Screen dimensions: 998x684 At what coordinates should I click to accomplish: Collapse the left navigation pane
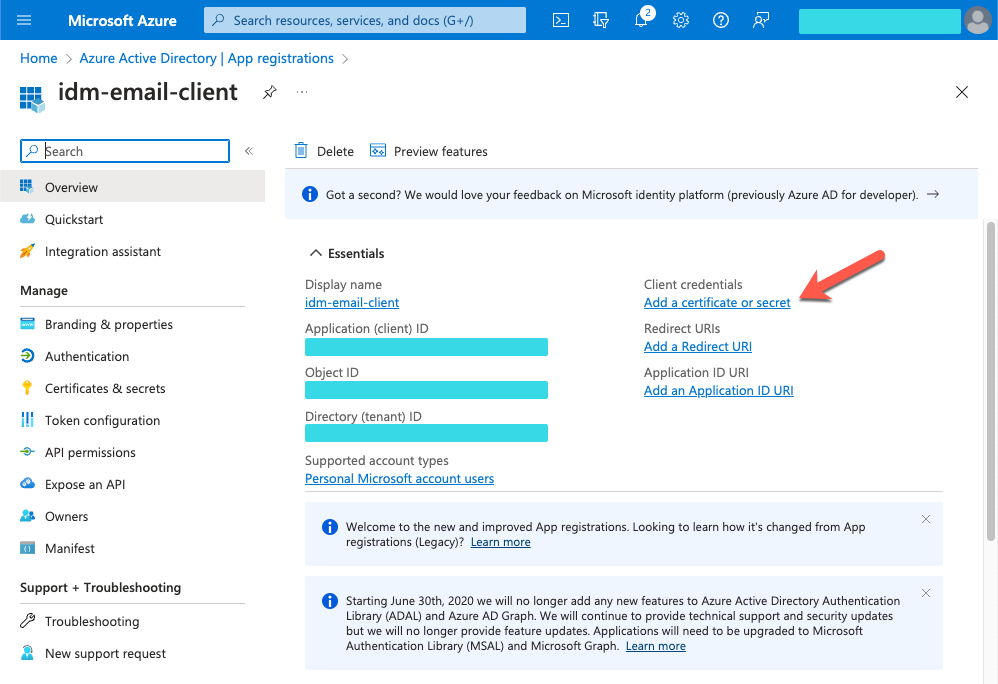(x=248, y=150)
